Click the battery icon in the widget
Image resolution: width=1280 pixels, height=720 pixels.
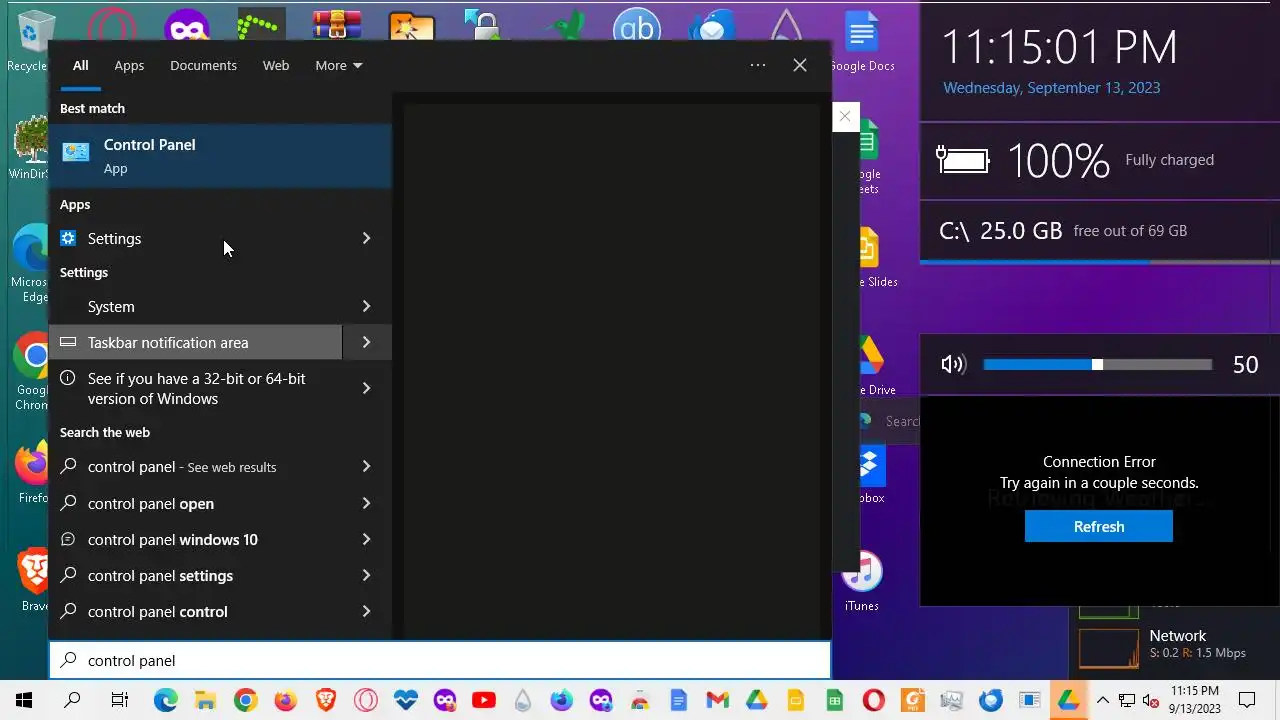pyautogui.click(x=962, y=160)
